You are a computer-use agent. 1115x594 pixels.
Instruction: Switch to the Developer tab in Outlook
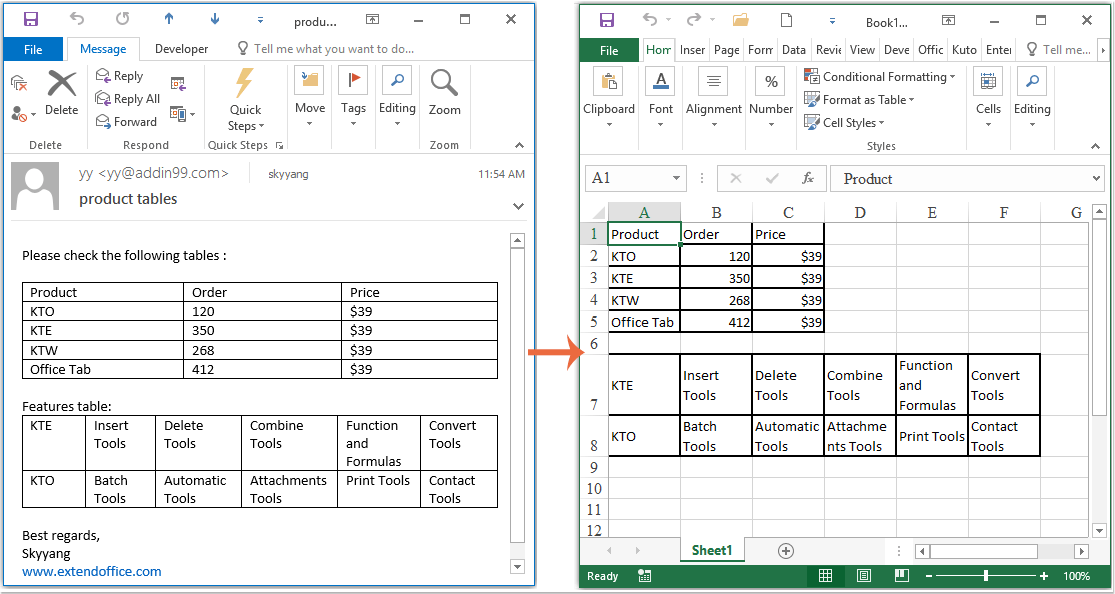pos(181,49)
